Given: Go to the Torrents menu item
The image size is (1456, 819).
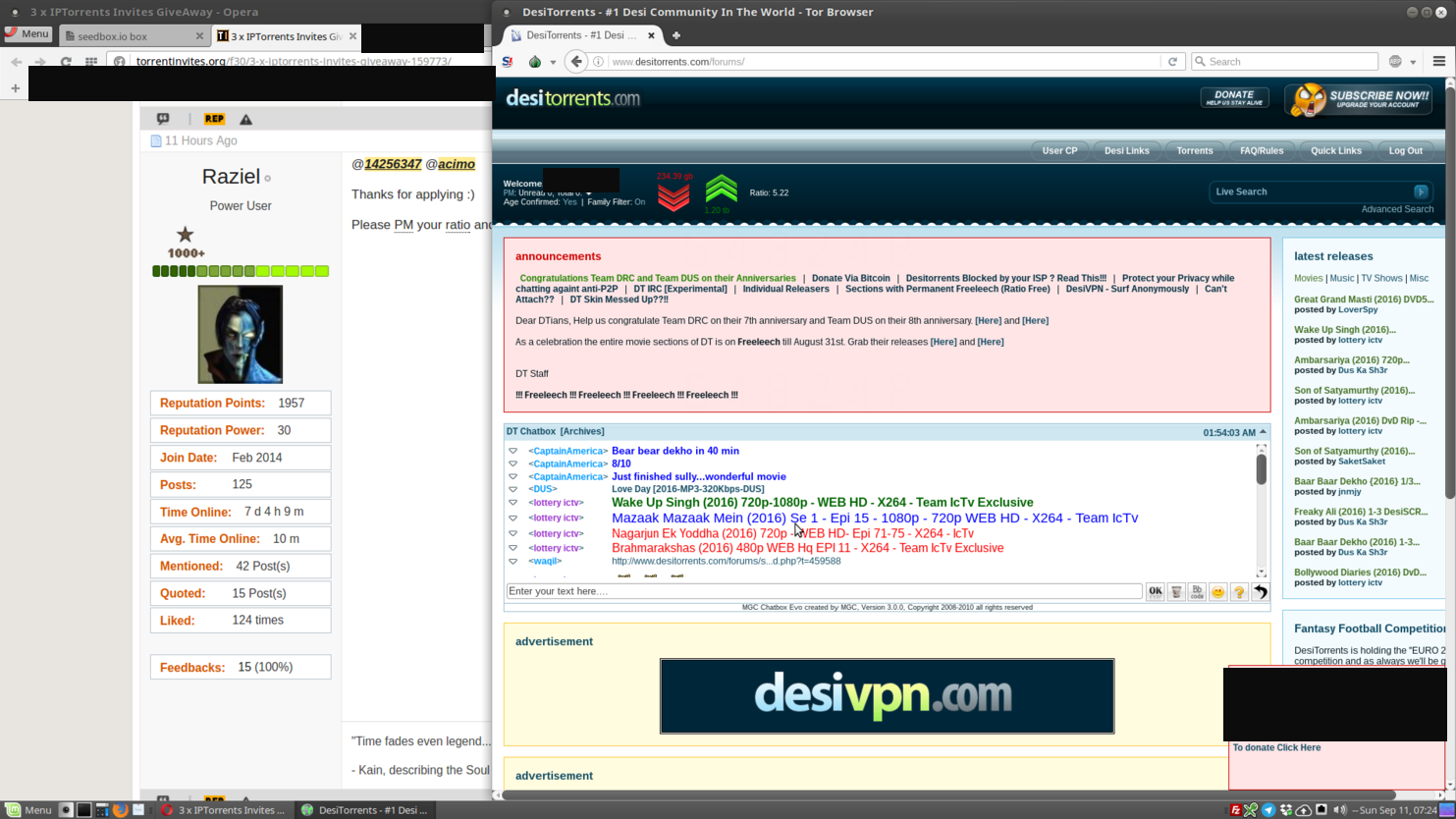Looking at the screenshot, I should (x=1195, y=150).
